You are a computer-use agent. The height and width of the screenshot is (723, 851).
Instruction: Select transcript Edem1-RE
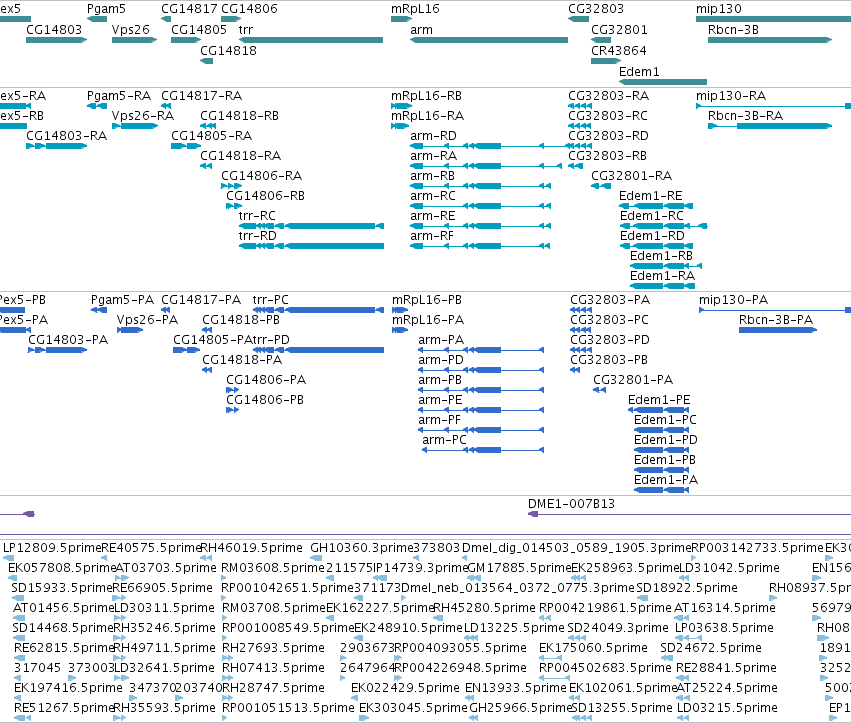coord(656,206)
